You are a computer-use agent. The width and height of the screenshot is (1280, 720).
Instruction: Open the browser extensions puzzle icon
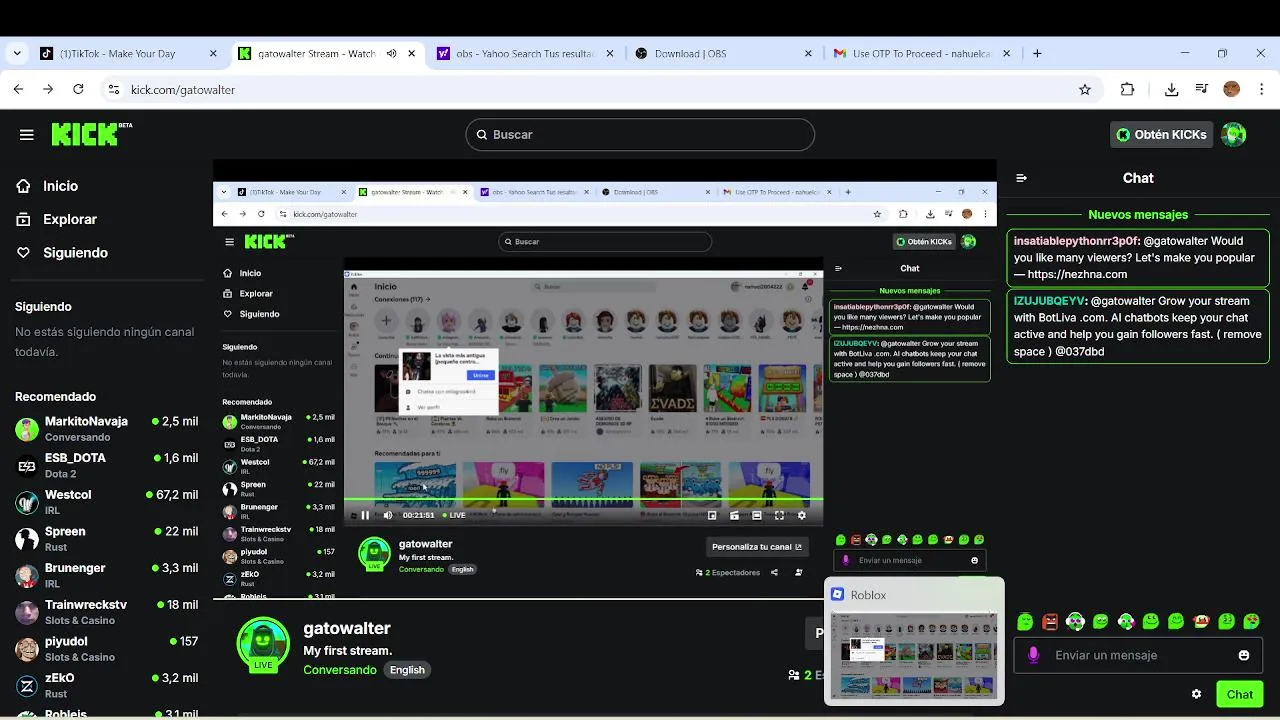pyautogui.click(x=1127, y=89)
